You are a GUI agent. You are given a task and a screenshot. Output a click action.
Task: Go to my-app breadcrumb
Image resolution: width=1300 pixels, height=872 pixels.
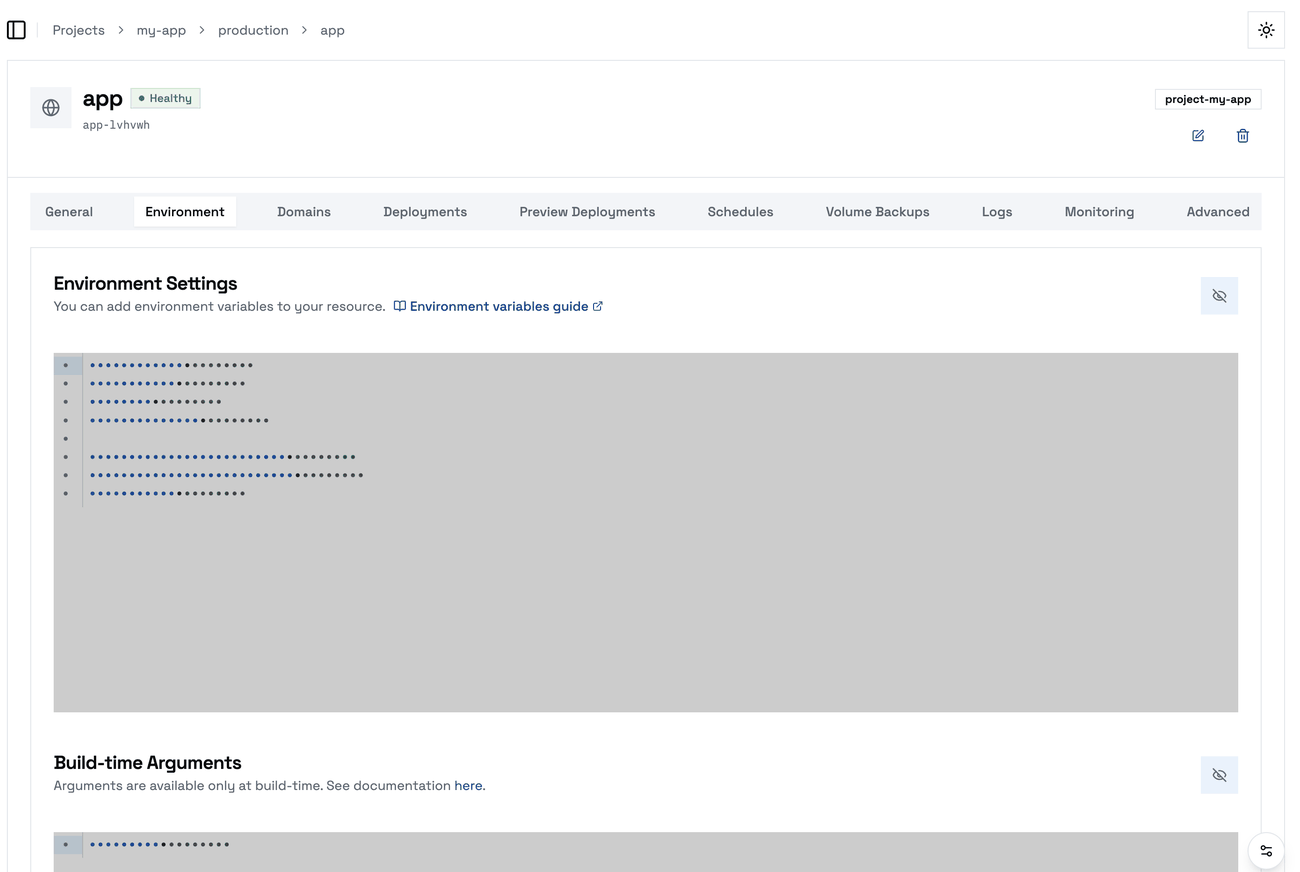click(x=161, y=30)
